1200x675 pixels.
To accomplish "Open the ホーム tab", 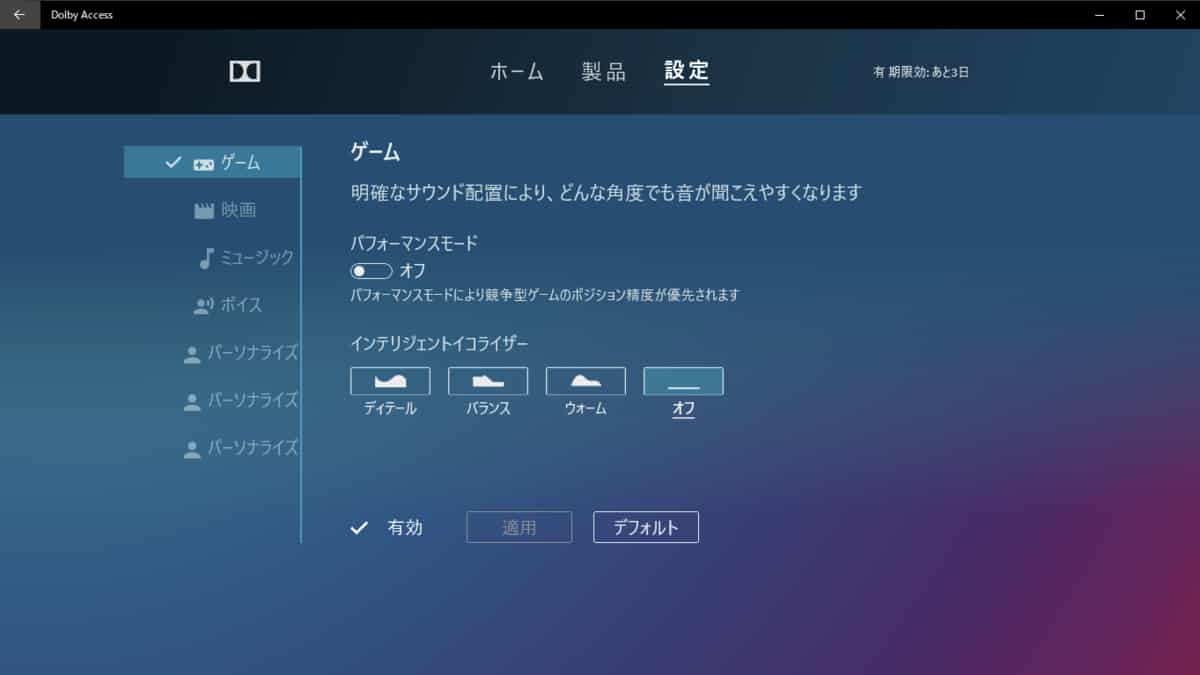I will point(516,72).
